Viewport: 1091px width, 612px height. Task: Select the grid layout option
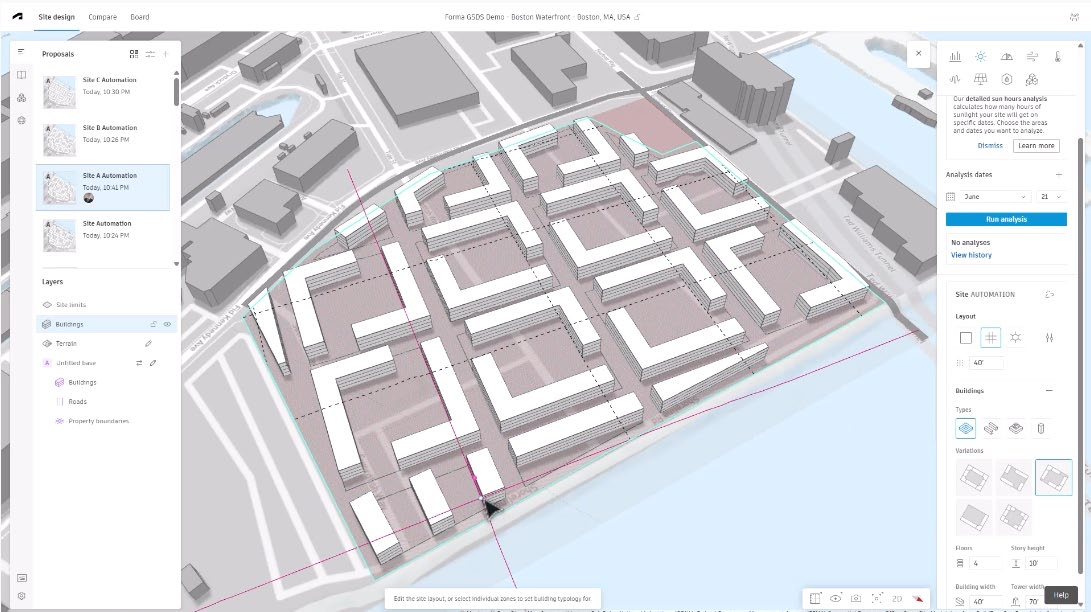point(990,338)
